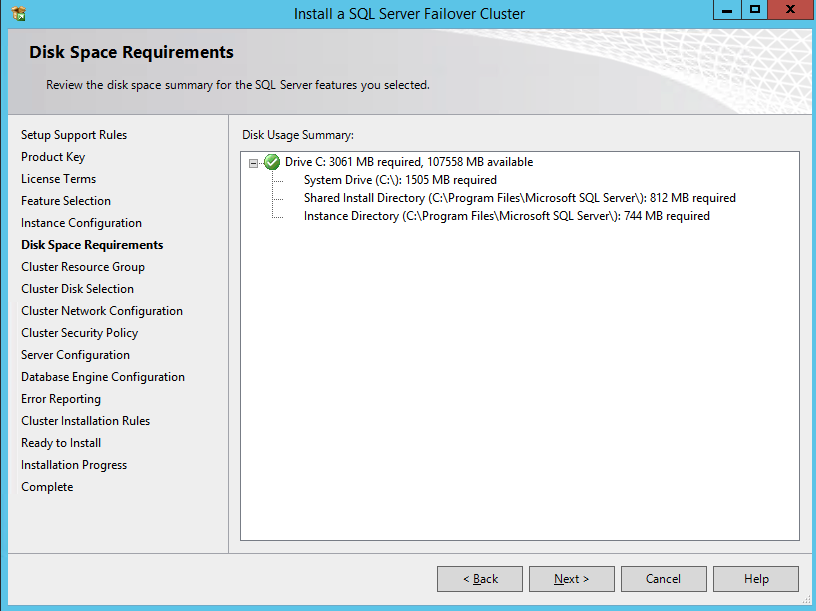Proceed with the Next button
Screen dimensions: 816x611
click(572, 579)
